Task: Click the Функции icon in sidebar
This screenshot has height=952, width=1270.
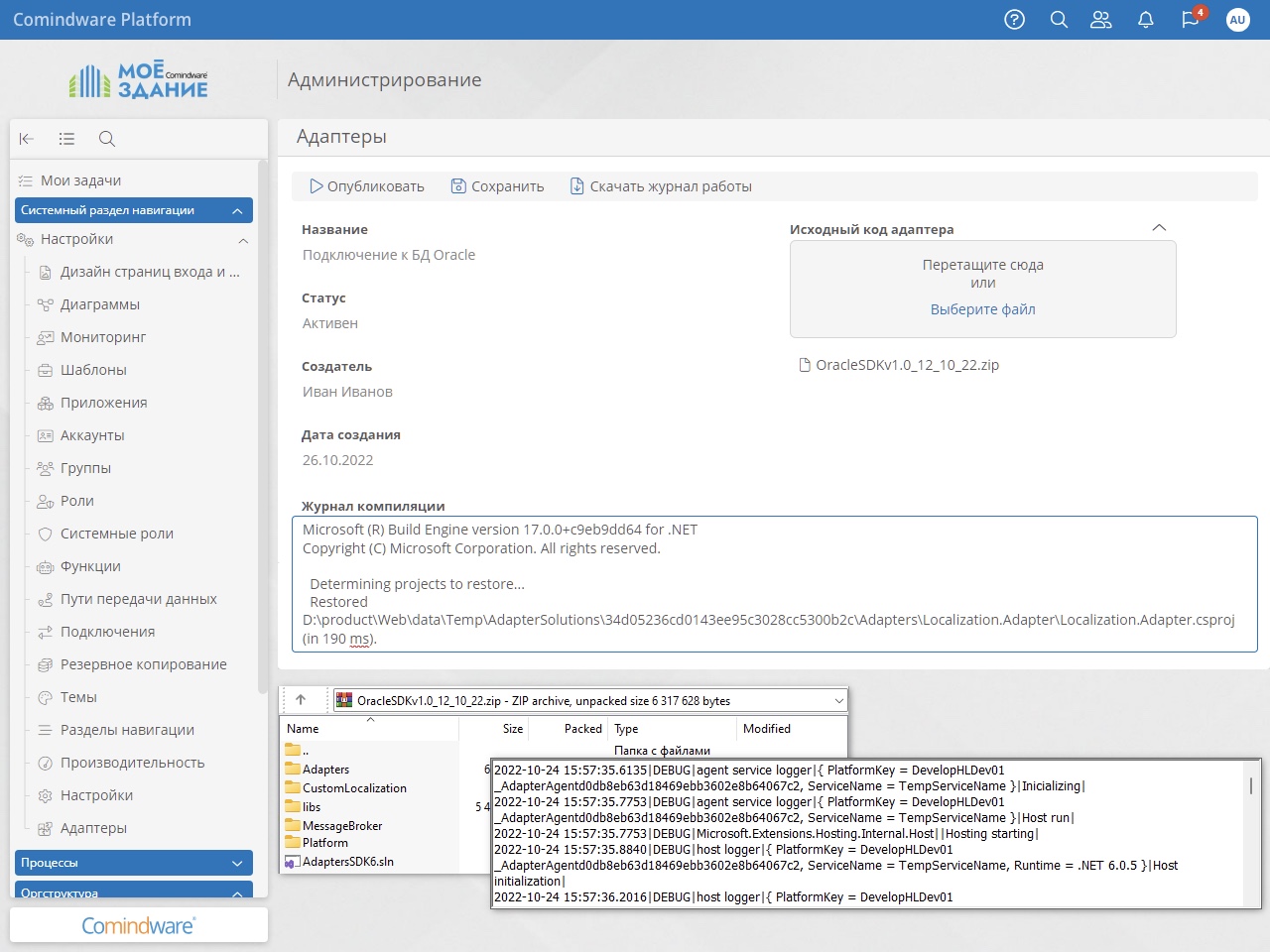Action: coord(45,566)
